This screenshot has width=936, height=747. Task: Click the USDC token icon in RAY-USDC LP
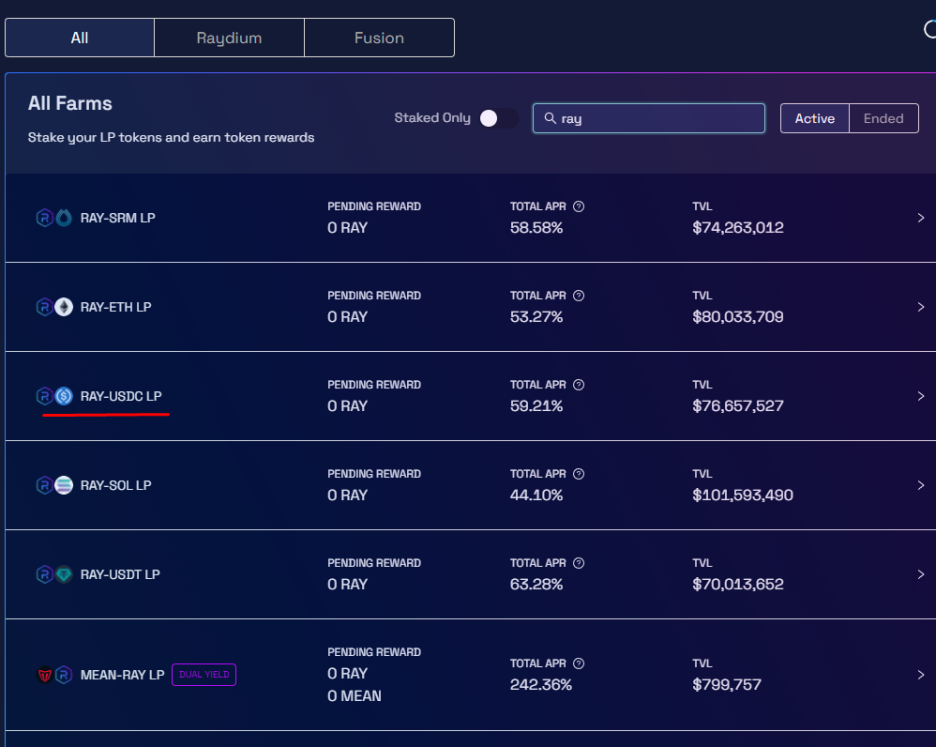pyautogui.click(x=64, y=396)
